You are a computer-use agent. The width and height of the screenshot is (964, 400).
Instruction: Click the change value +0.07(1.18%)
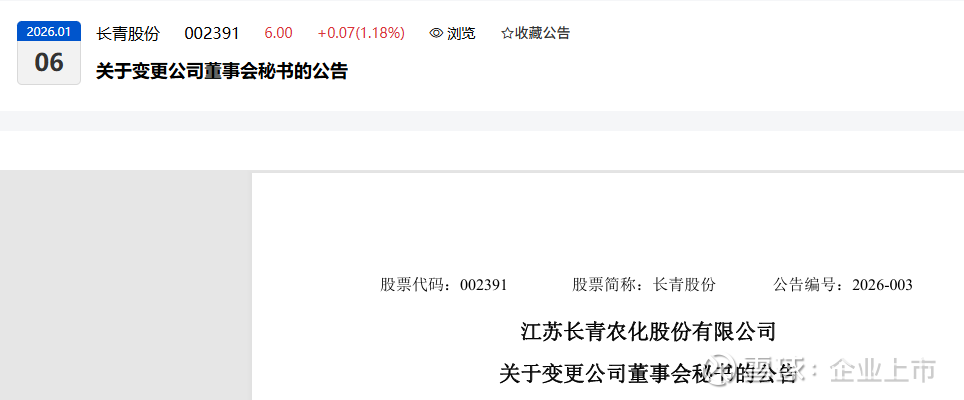[361, 33]
